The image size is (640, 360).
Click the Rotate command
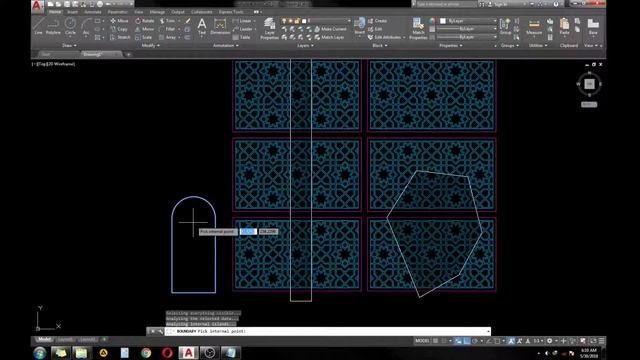(x=144, y=20)
